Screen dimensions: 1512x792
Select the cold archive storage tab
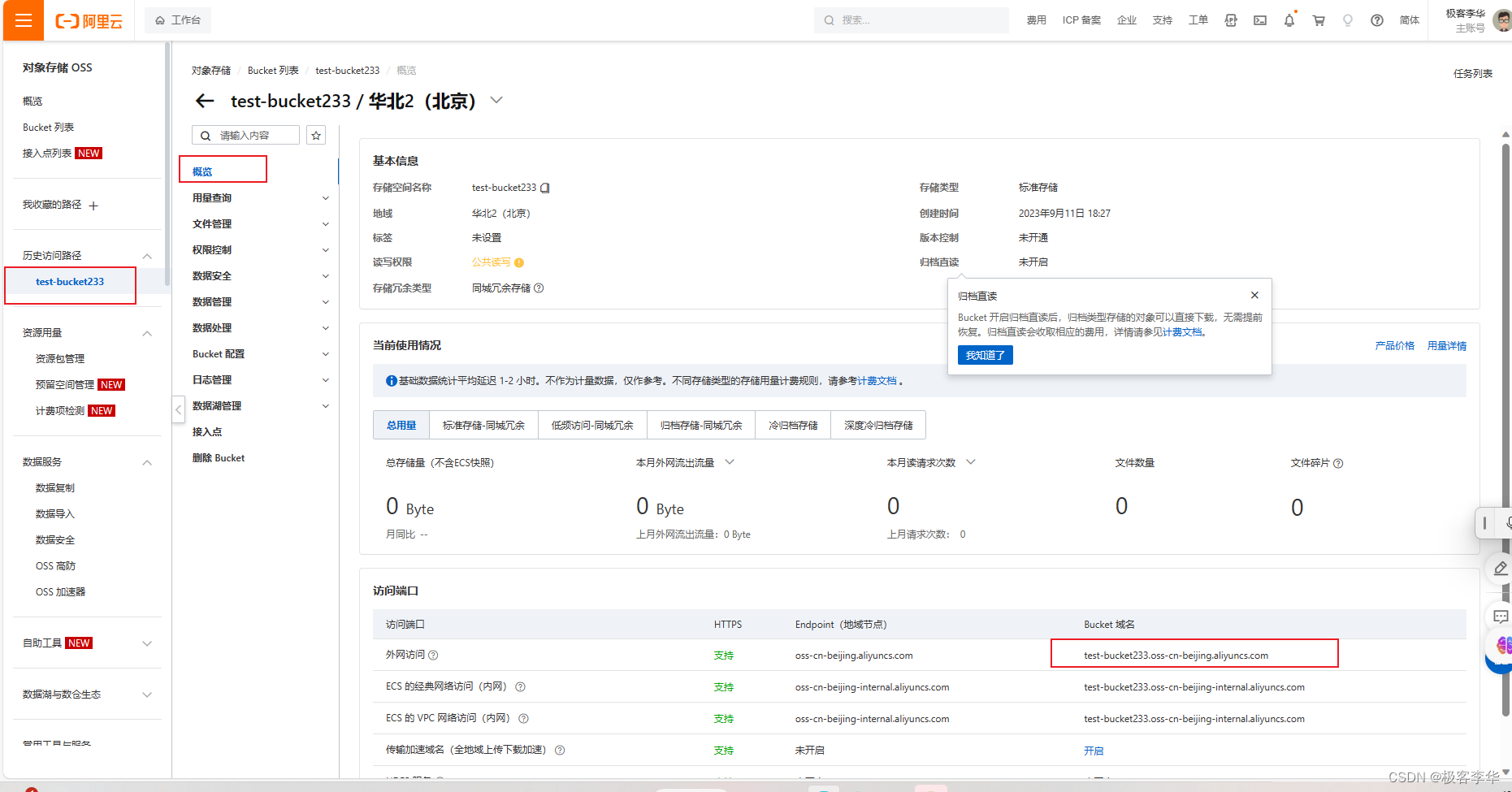793,425
